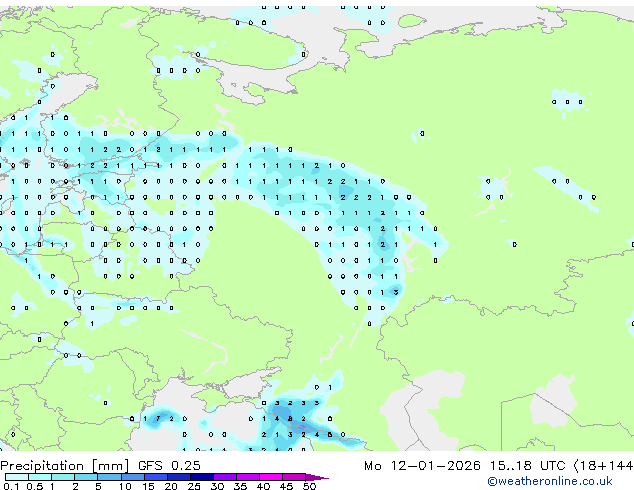Click the "0.5" legend scale label
The height and width of the screenshot is (490, 634).
coord(34,486)
